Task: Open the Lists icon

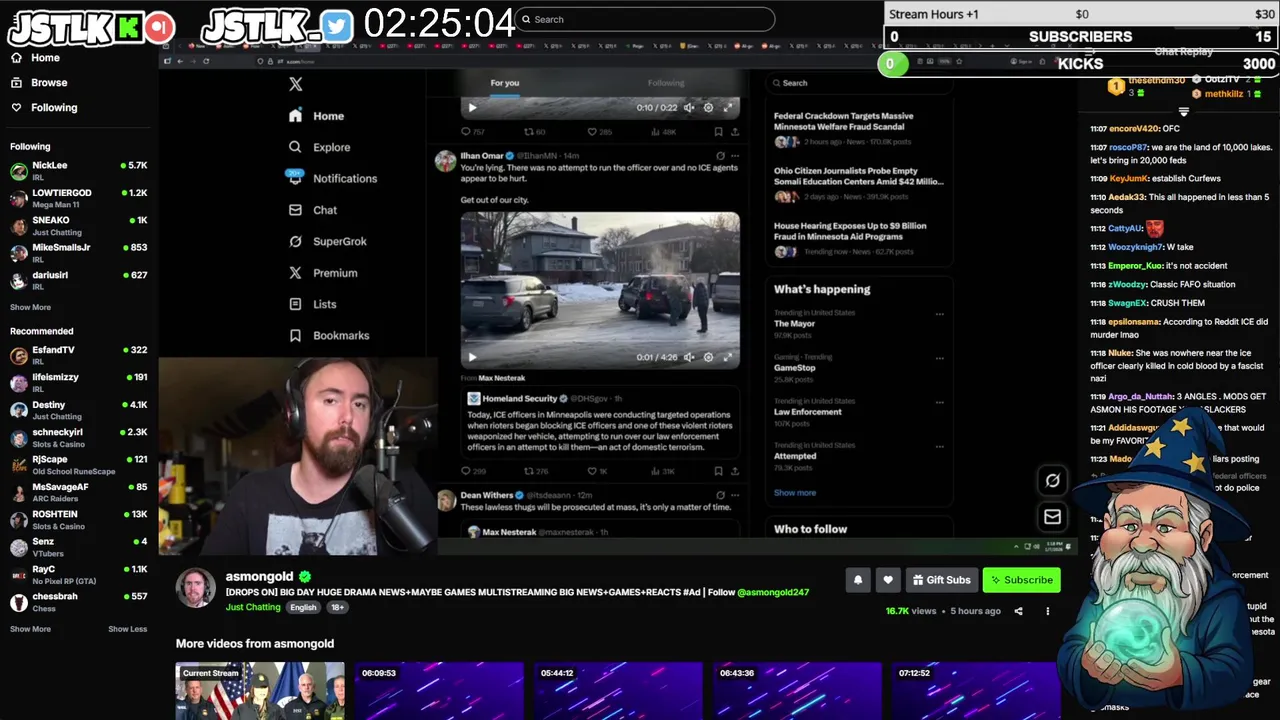Action: [295, 304]
